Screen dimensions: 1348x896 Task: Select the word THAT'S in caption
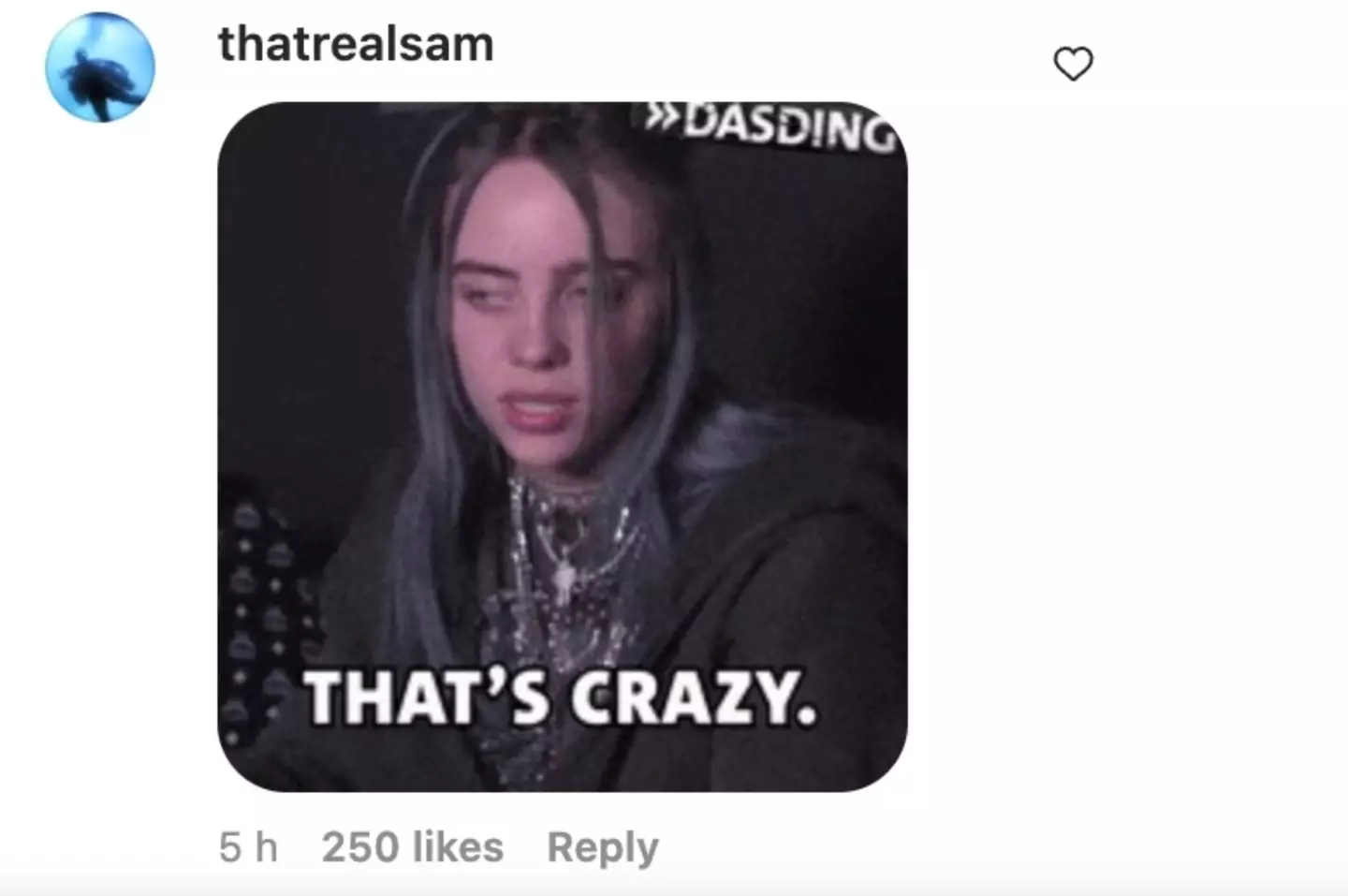428,698
